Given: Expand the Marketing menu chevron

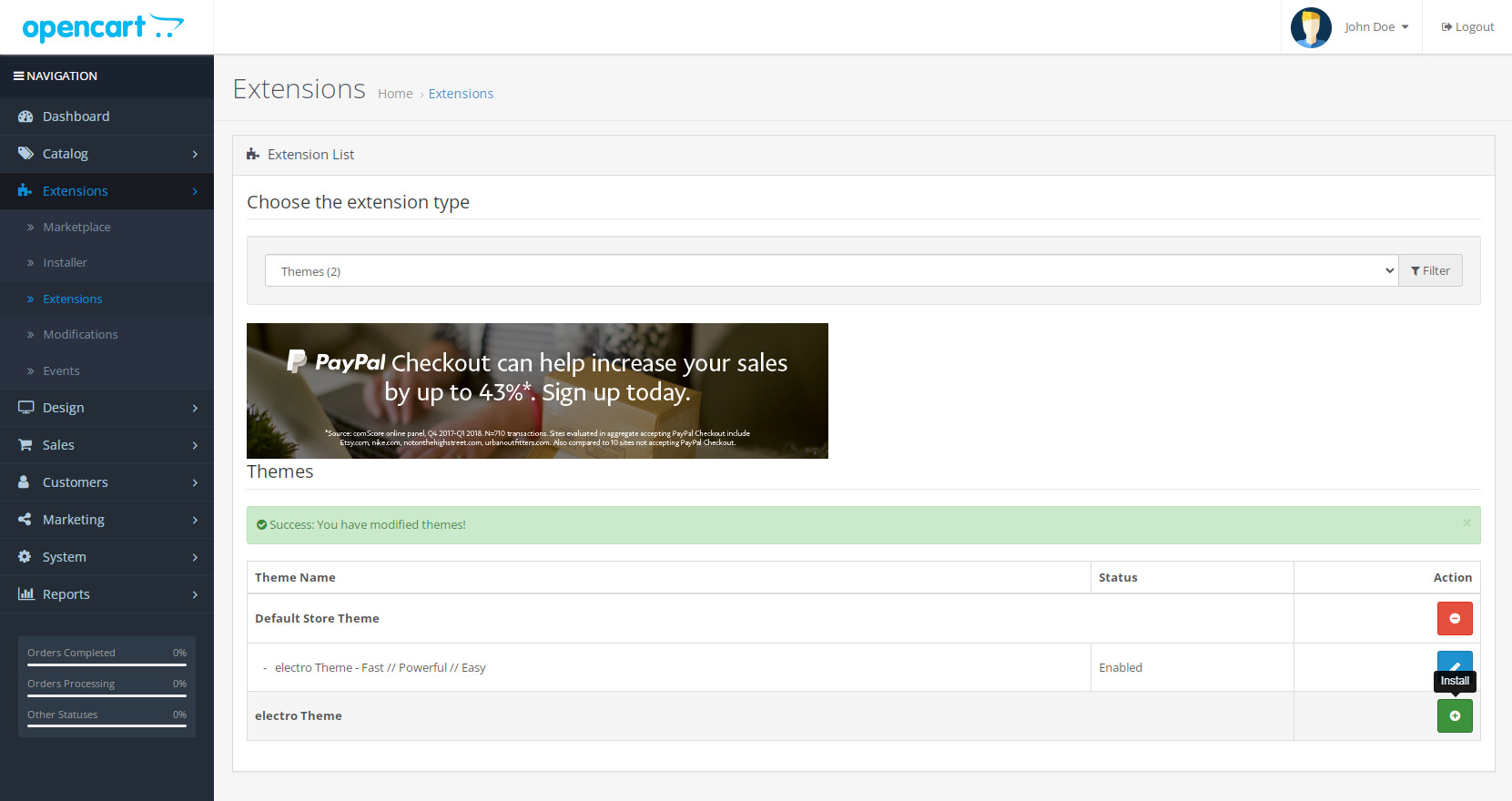Looking at the screenshot, I should (x=195, y=520).
